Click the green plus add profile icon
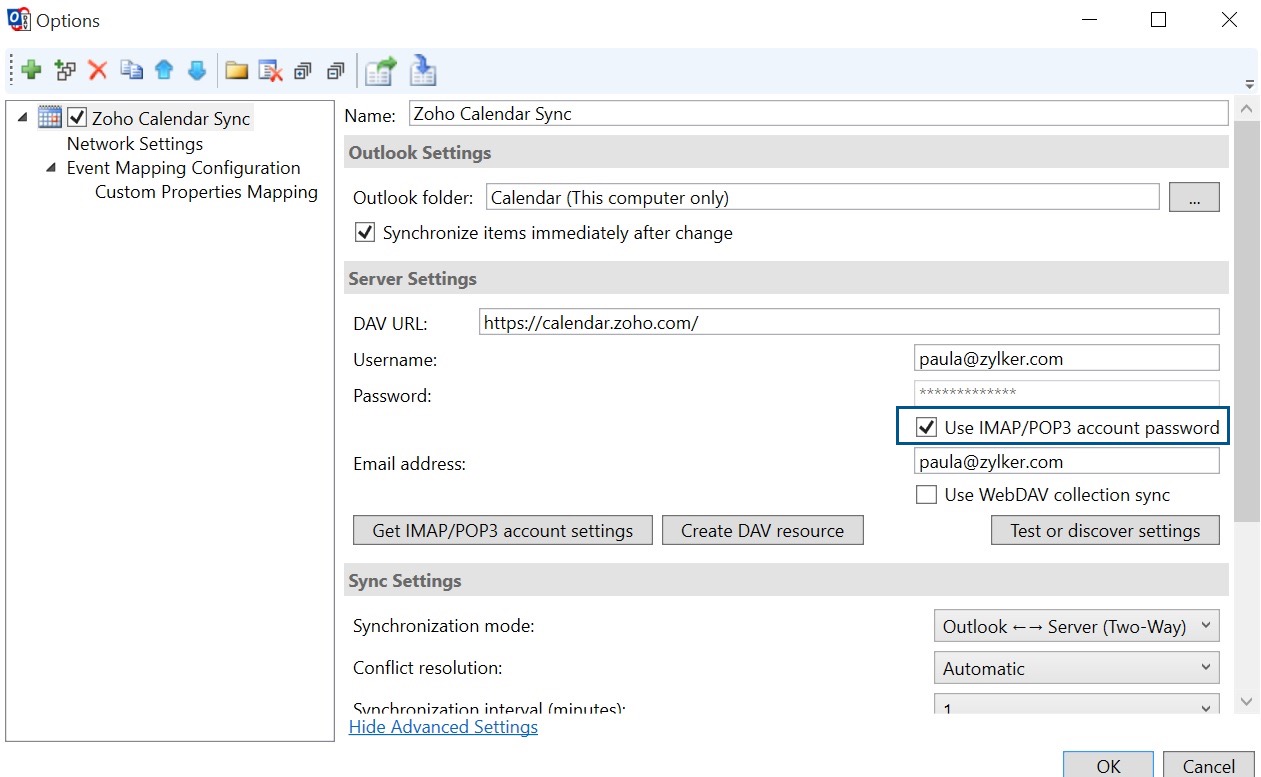 click(31, 70)
